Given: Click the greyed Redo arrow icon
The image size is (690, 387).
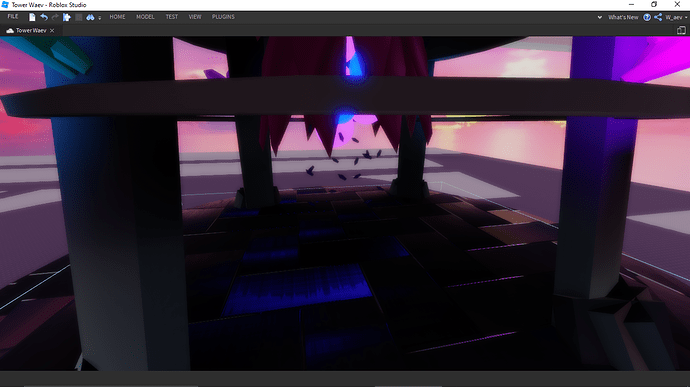Looking at the screenshot, I should (55, 17).
